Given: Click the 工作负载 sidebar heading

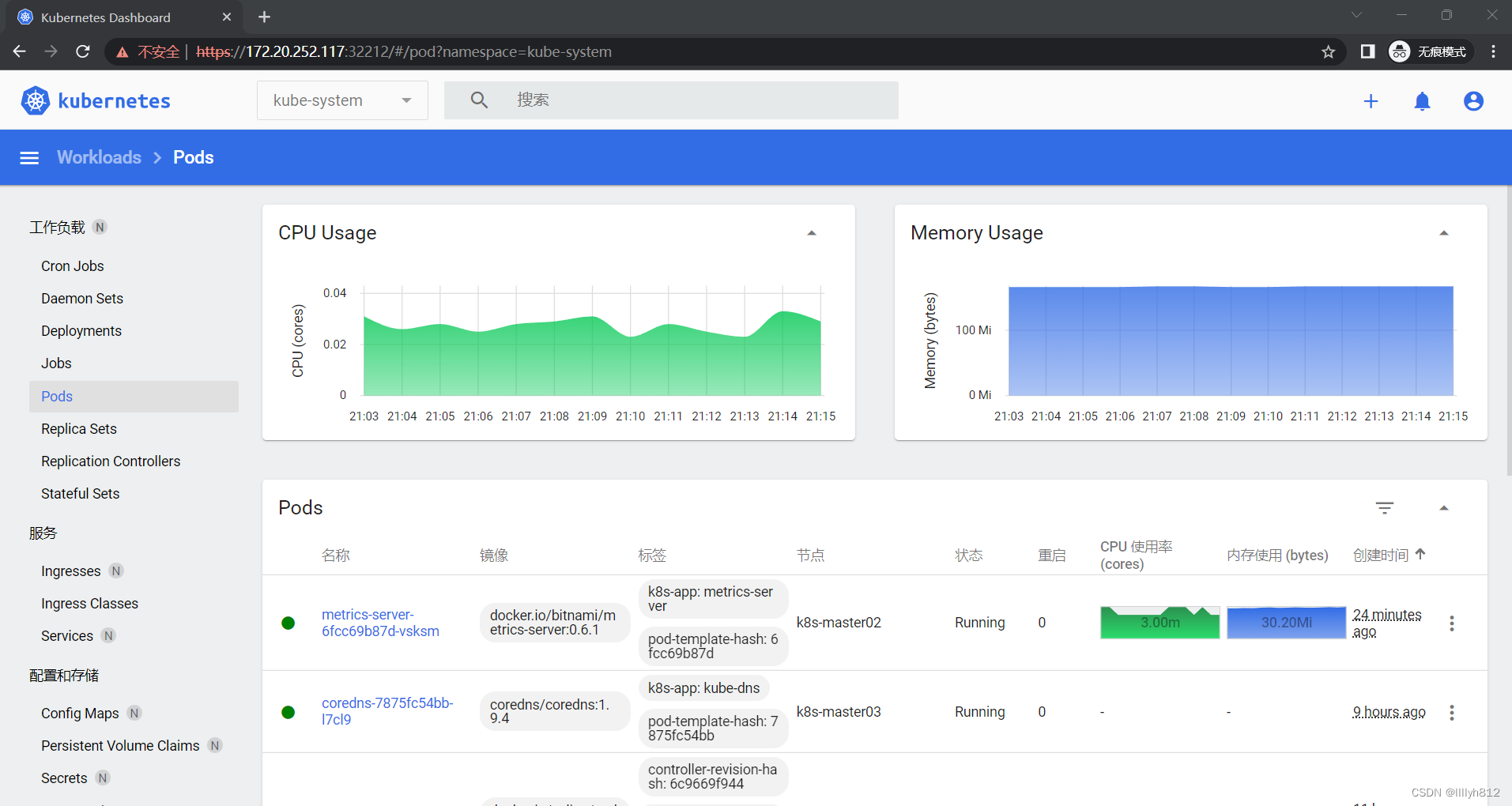Looking at the screenshot, I should tap(57, 228).
